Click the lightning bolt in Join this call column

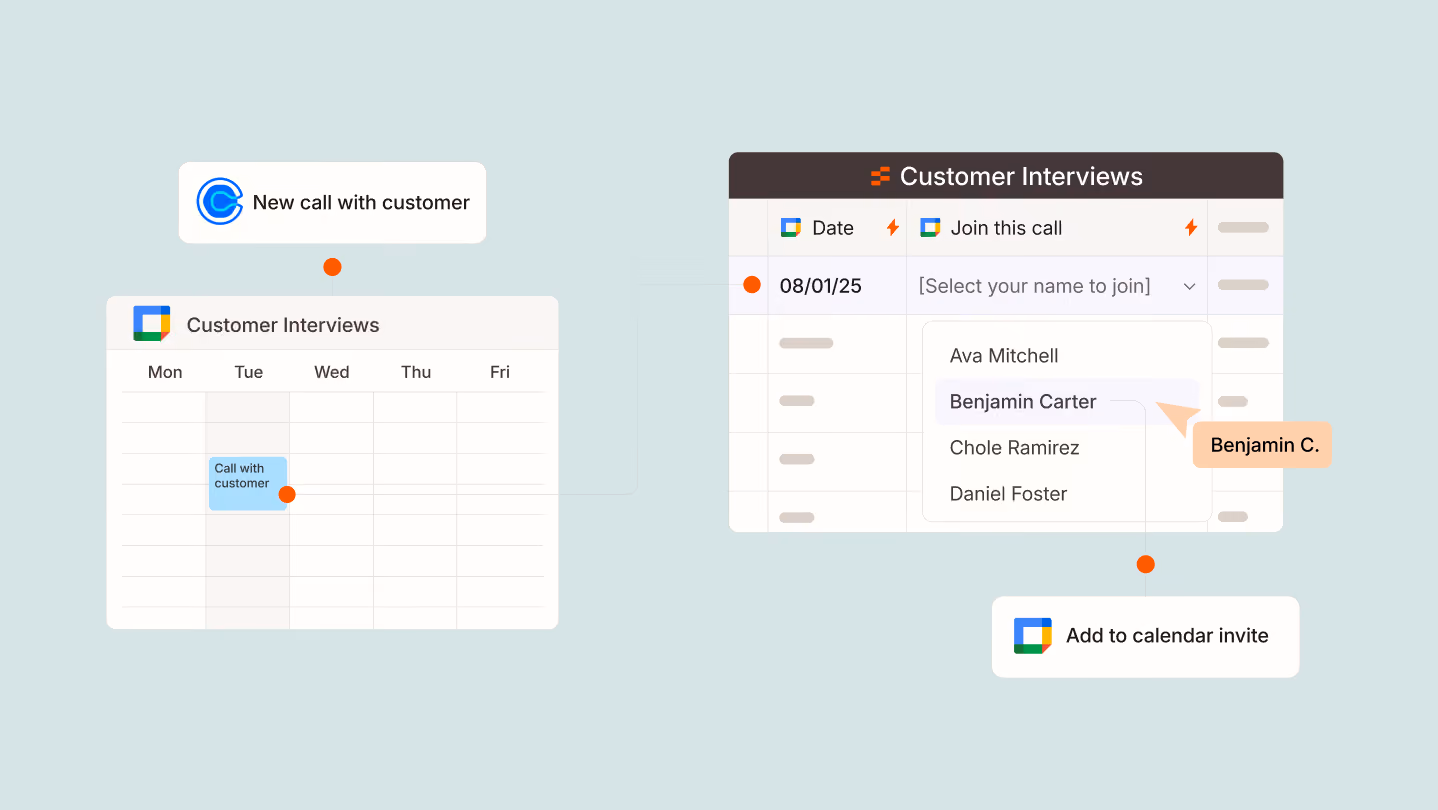pos(1191,228)
